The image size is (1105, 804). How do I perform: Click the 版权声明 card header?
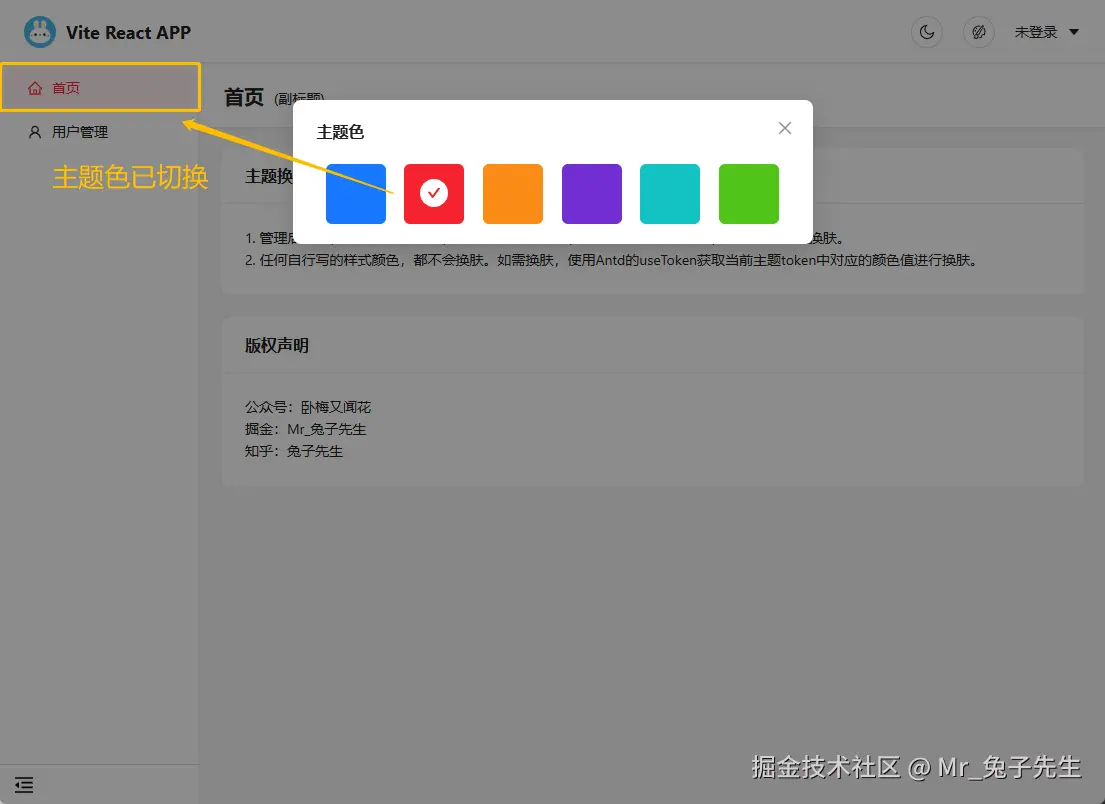coord(278,345)
